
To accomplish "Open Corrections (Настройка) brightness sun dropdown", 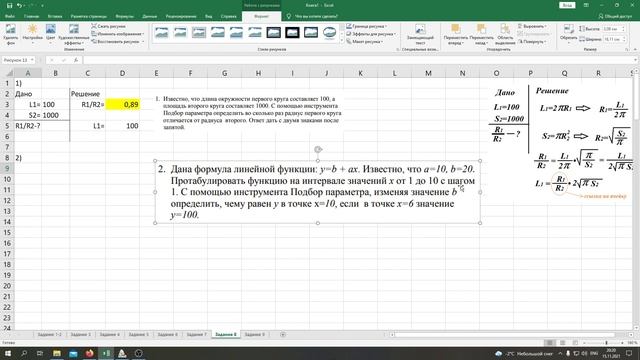I will (x=32, y=34).
